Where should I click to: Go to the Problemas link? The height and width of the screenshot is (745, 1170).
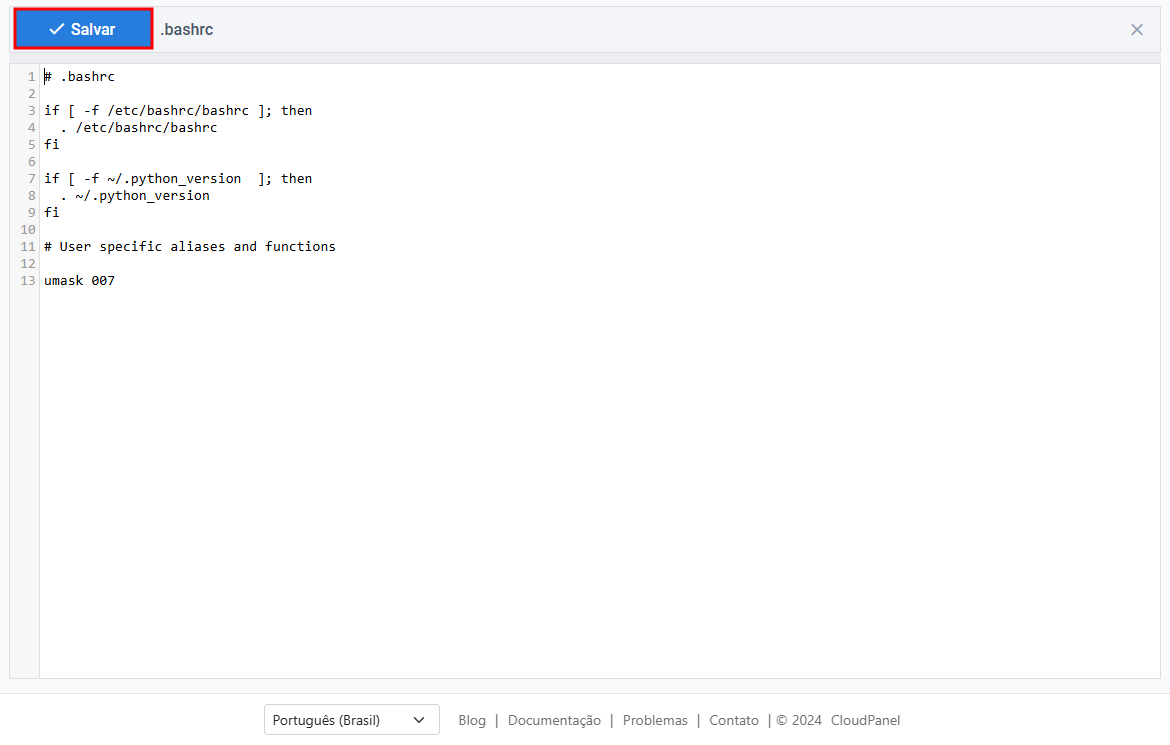(655, 720)
